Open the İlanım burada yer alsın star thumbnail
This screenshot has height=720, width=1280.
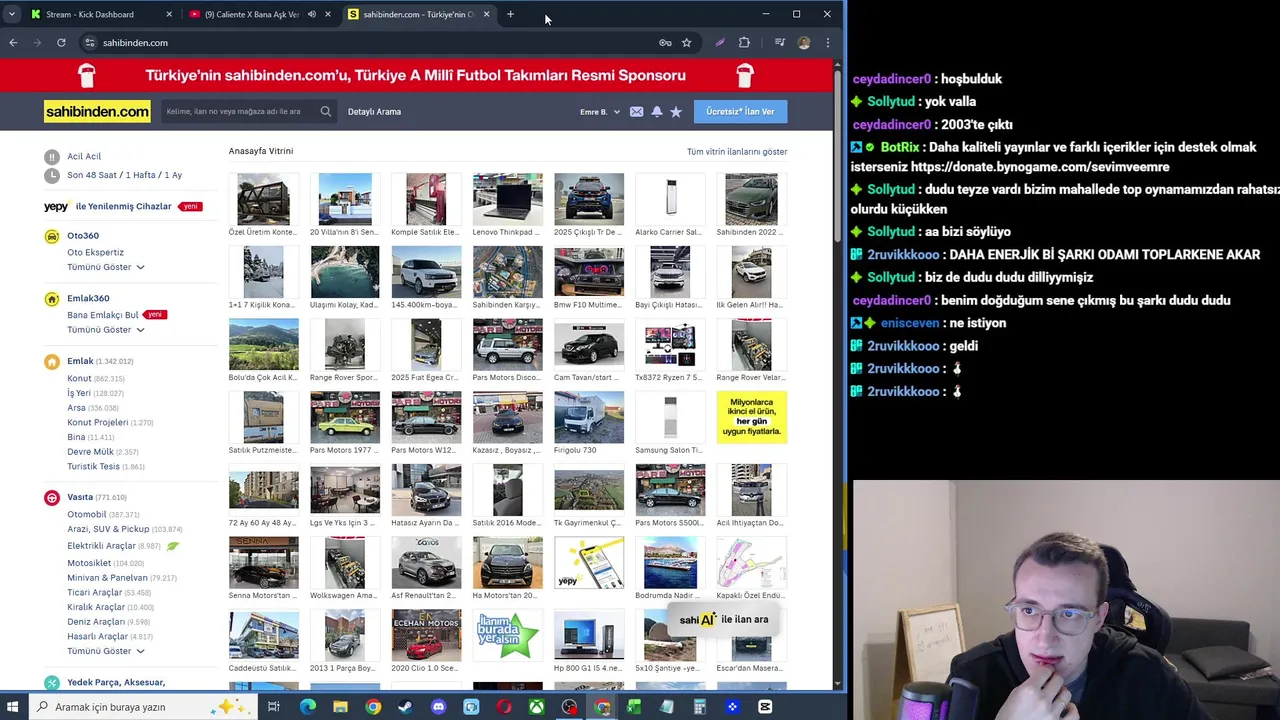(x=508, y=635)
